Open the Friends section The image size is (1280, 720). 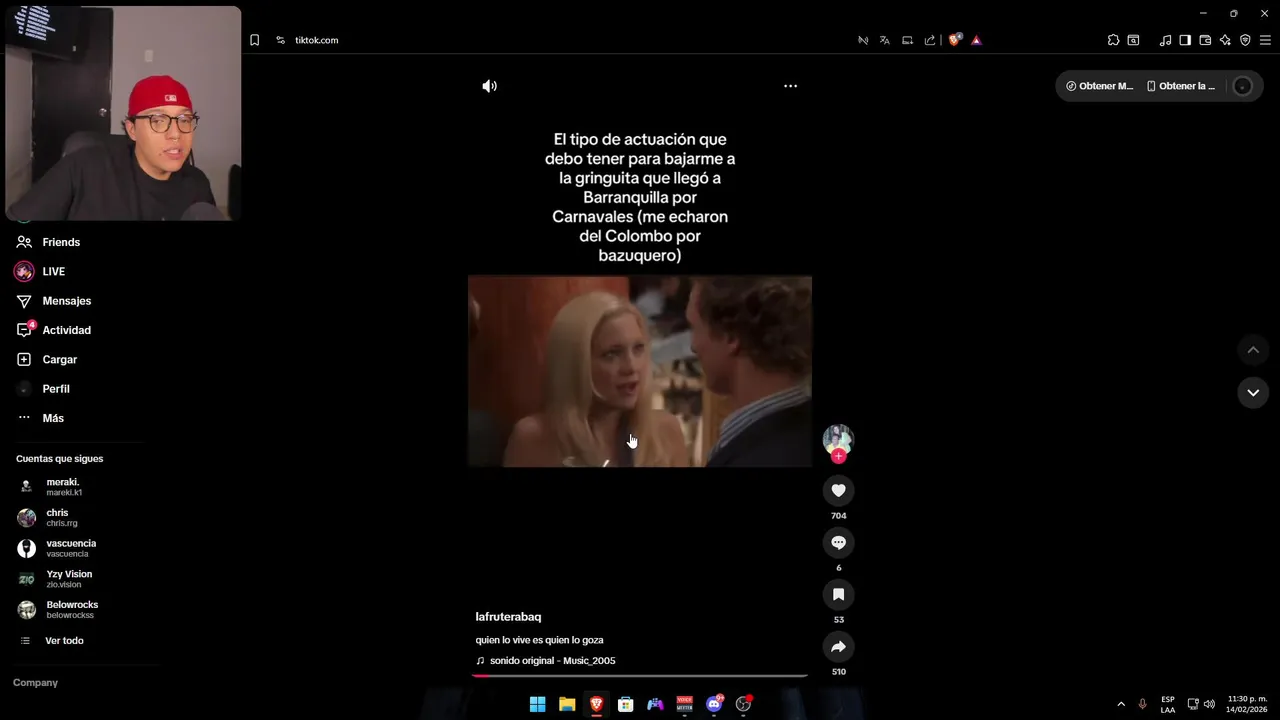click(60, 242)
